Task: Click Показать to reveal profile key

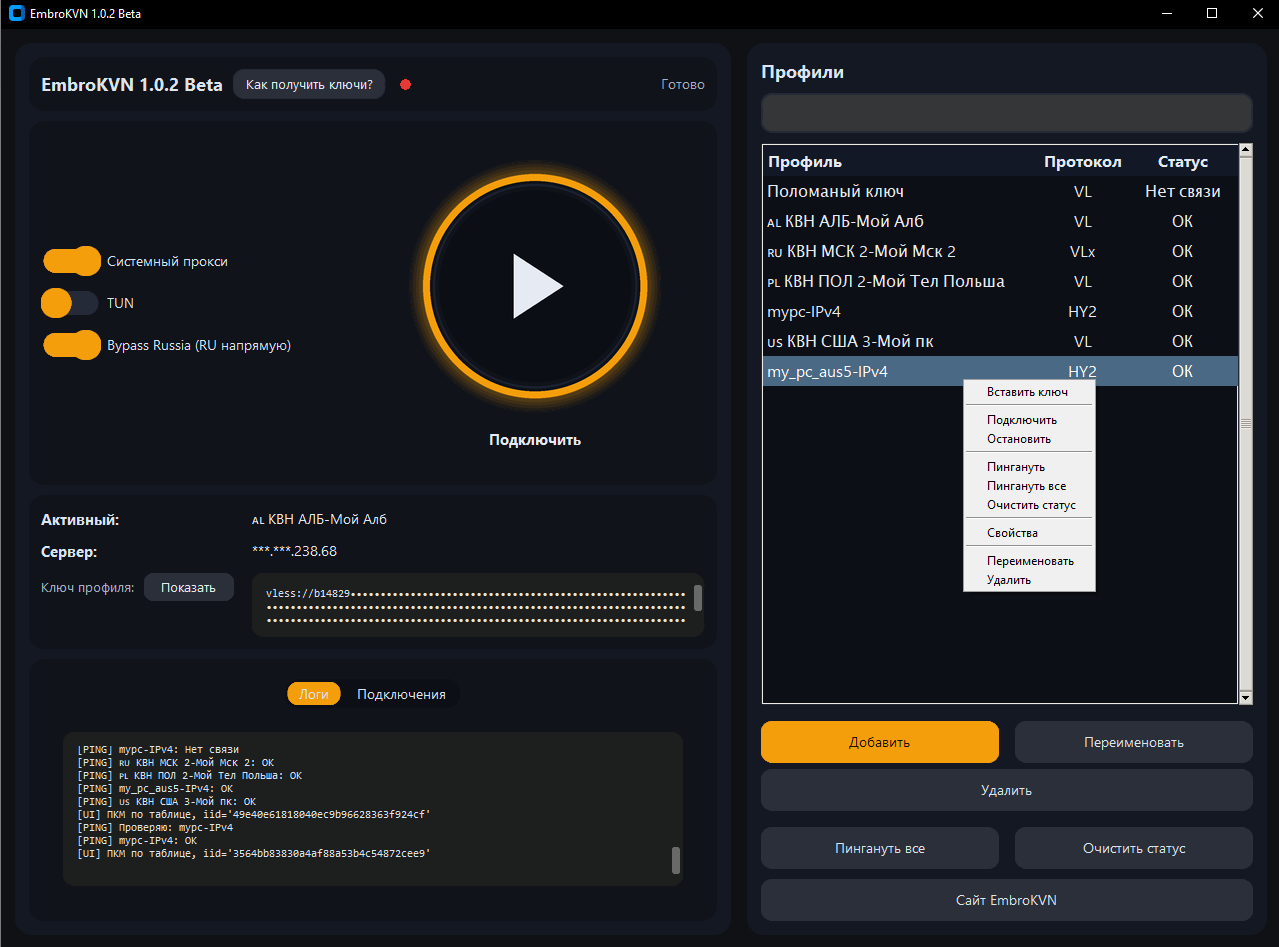Action: tap(188, 588)
